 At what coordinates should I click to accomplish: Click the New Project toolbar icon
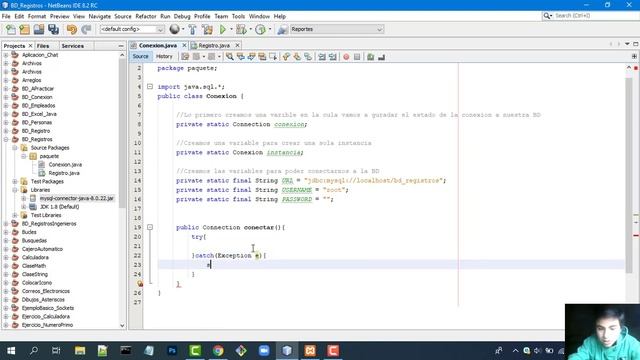pos(24,29)
